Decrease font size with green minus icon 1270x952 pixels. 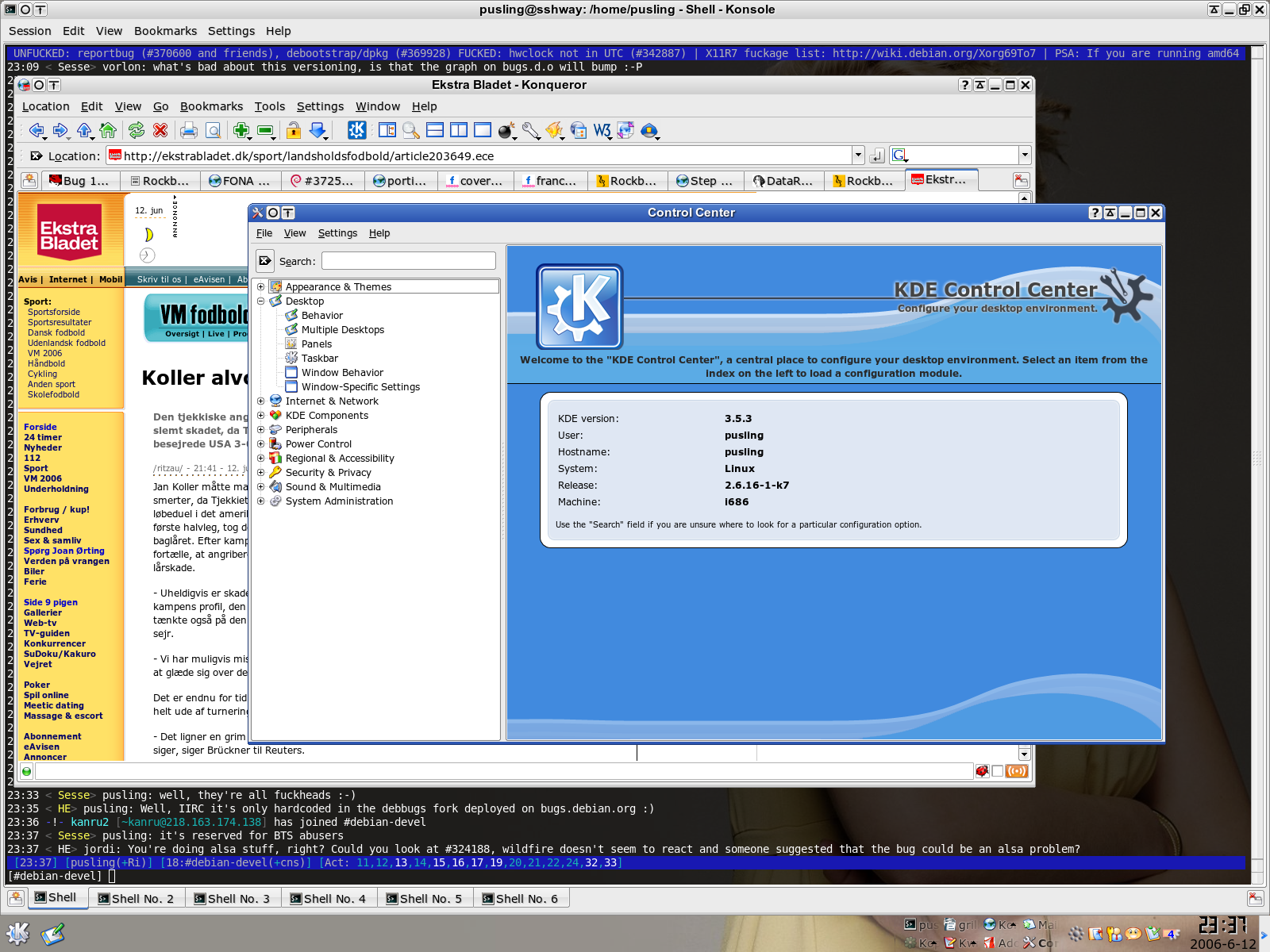coord(265,130)
